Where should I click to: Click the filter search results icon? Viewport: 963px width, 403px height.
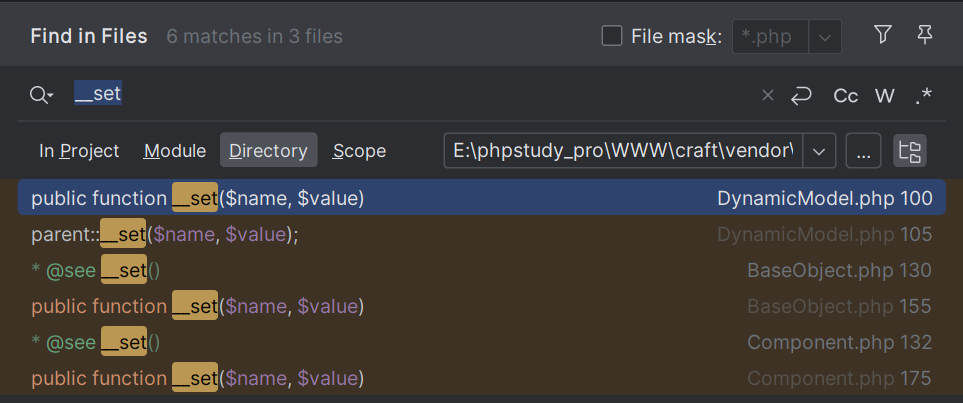[x=882, y=36]
